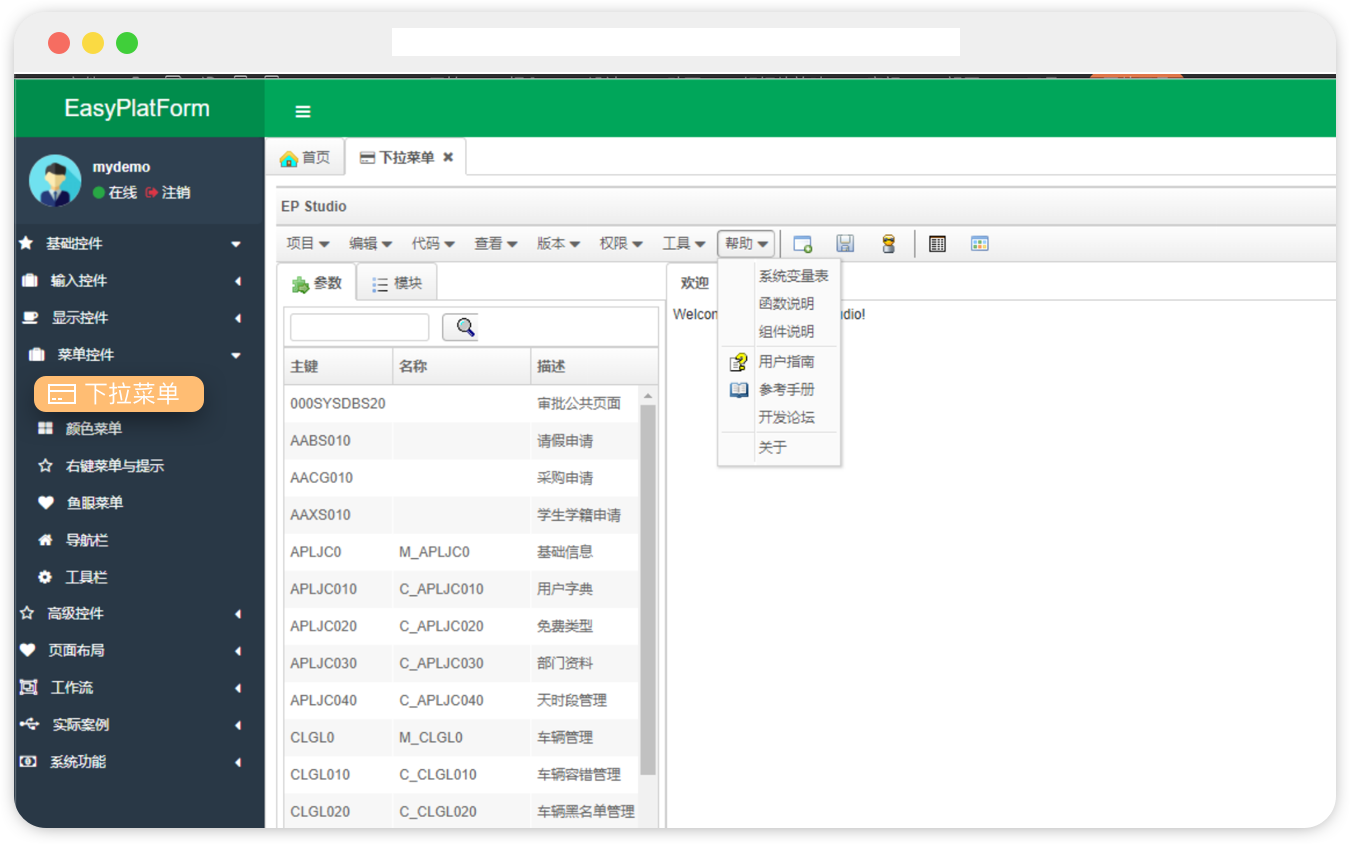Open the 权限 dropdown menu
Viewport: 1350px width, 844px height.
621,244
